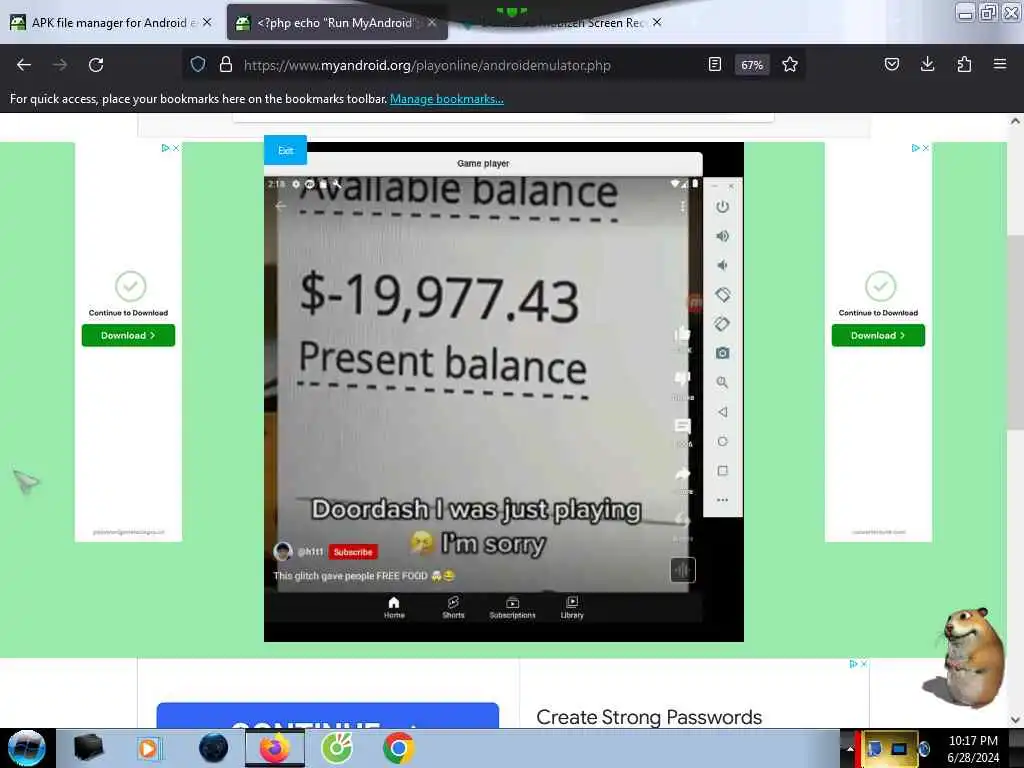Screen dimensions: 1024x768
Task: Open the emulator's more options (three dots)
Action: click(x=722, y=500)
